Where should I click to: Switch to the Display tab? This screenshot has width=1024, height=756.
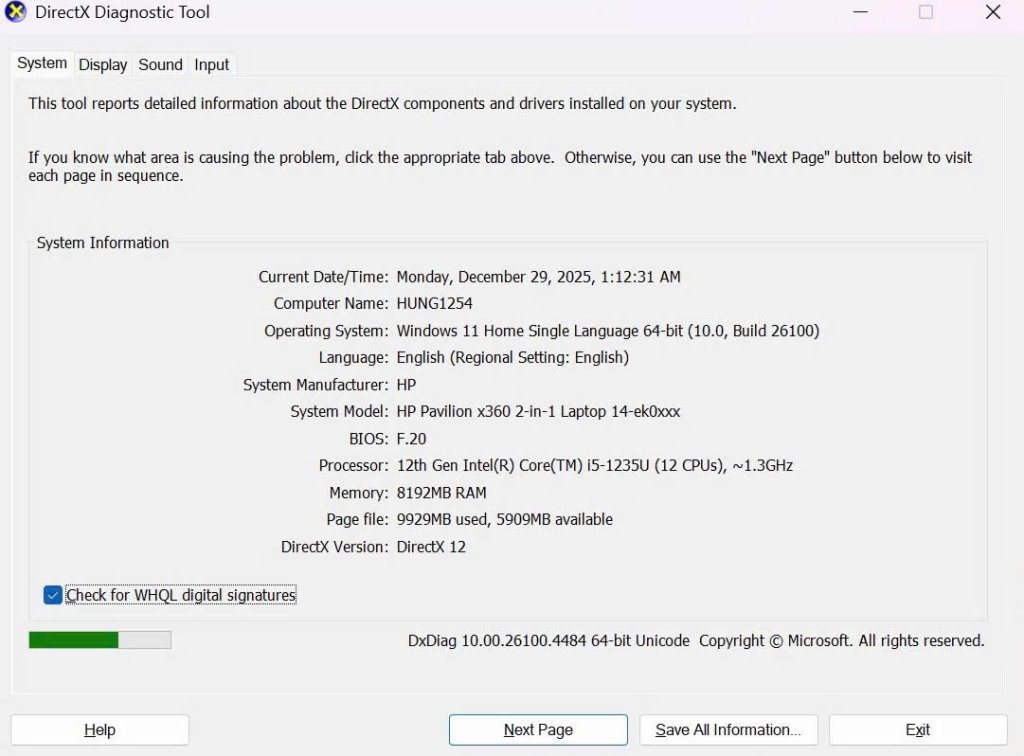(103, 65)
